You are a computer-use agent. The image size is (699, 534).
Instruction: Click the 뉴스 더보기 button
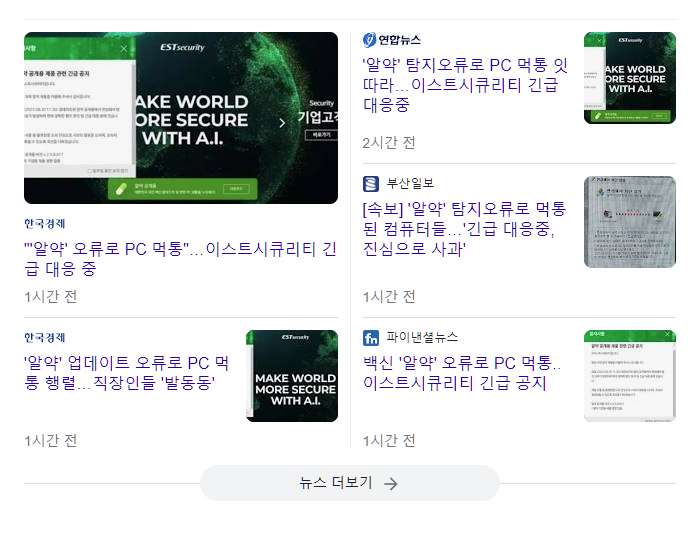[x=350, y=483]
